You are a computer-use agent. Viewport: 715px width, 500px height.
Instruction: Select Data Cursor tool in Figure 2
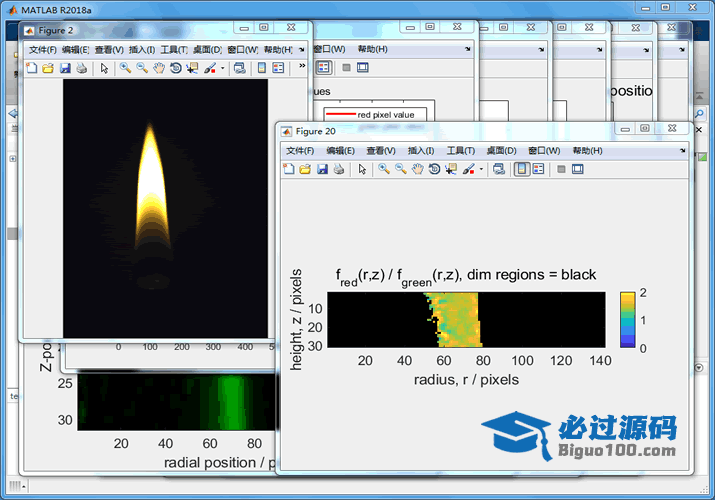[192, 68]
